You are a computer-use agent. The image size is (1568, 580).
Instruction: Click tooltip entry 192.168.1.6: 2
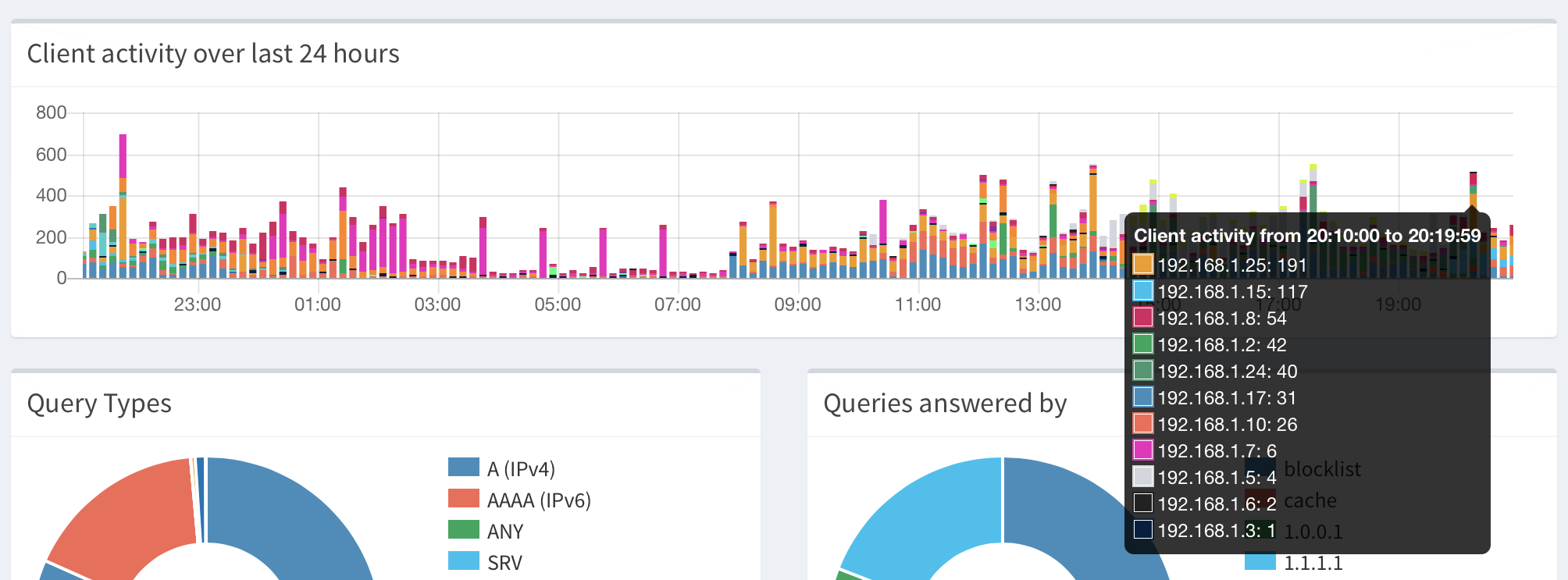(1217, 504)
